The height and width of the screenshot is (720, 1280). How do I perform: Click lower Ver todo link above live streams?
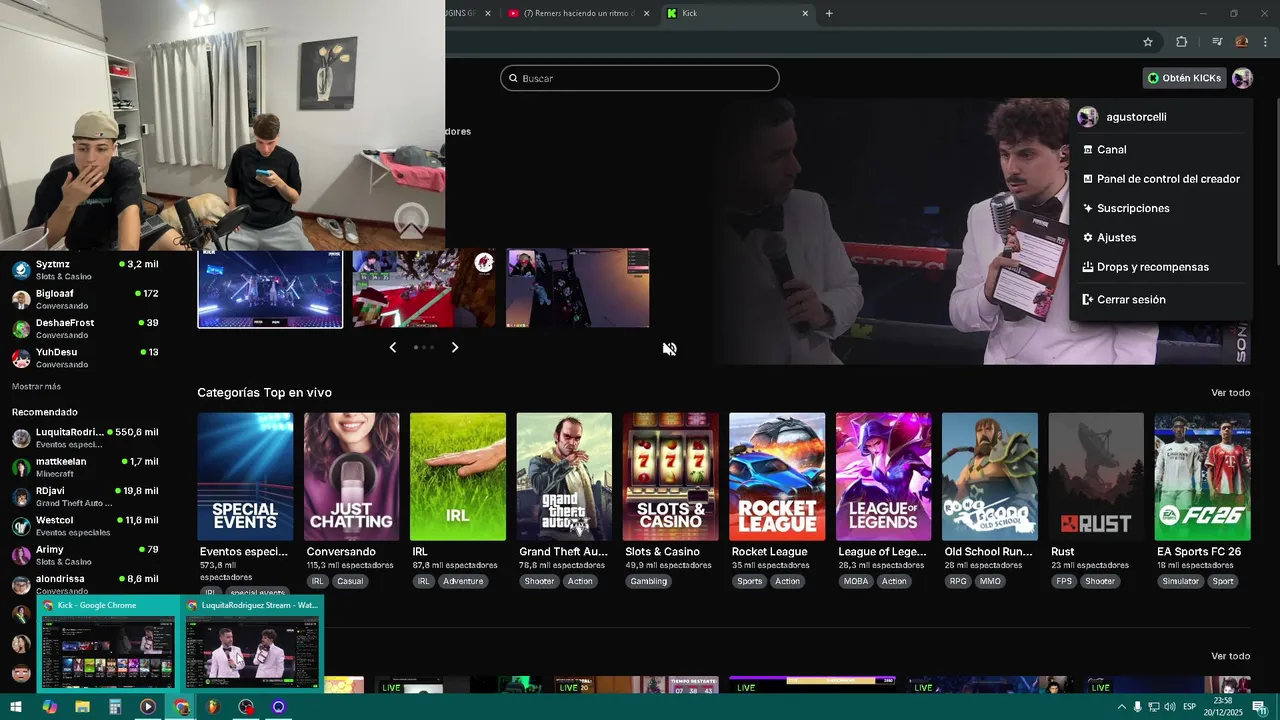click(x=1230, y=656)
